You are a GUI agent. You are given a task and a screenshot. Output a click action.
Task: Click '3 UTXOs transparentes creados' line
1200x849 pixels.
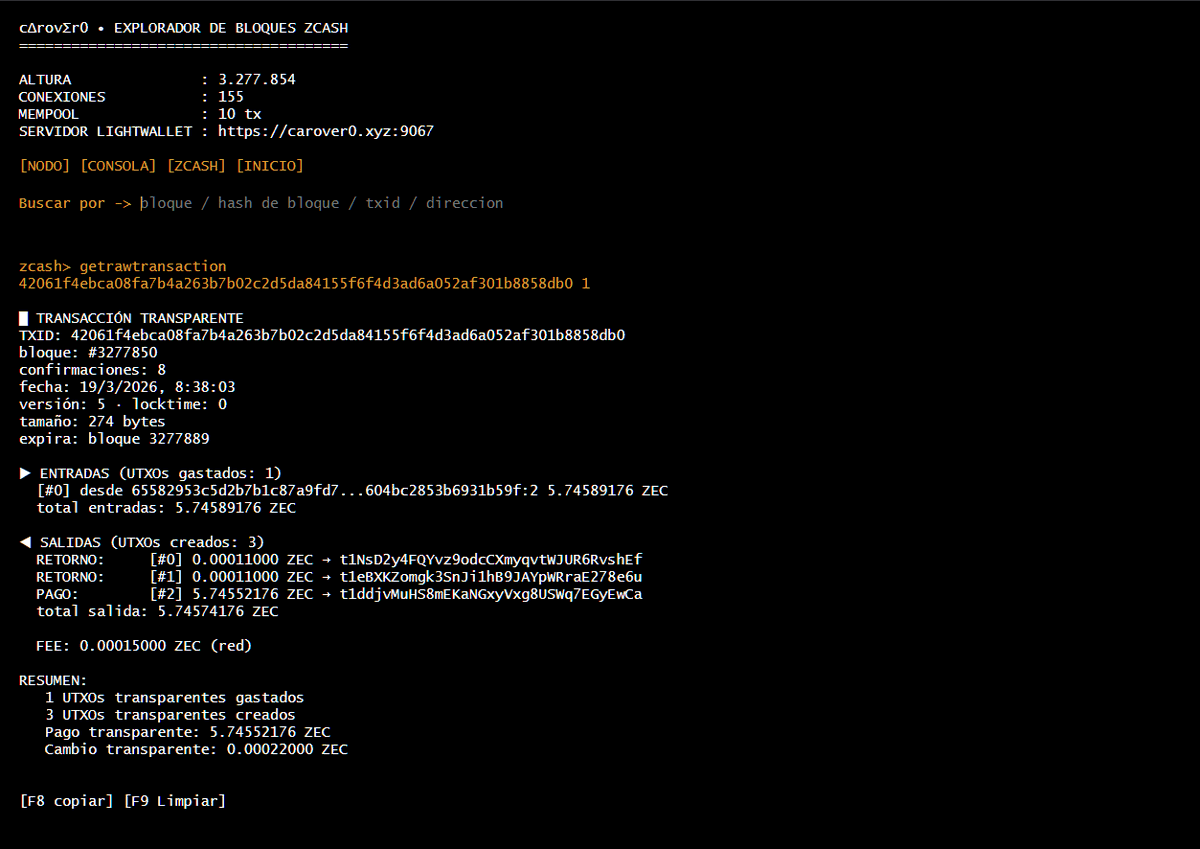(x=170, y=715)
